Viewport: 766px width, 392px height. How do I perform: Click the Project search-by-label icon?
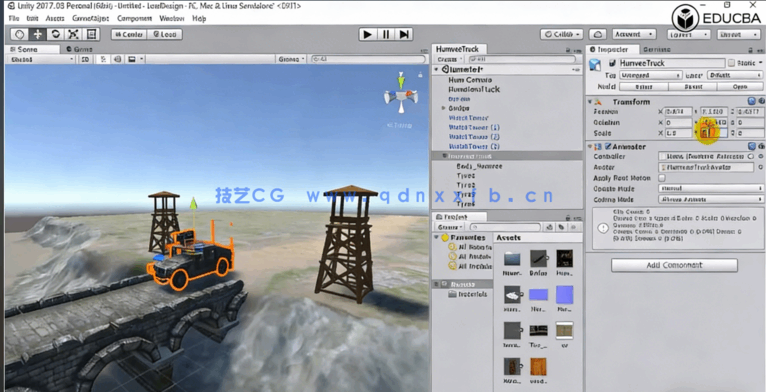pyautogui.click(x=561, y=227)
